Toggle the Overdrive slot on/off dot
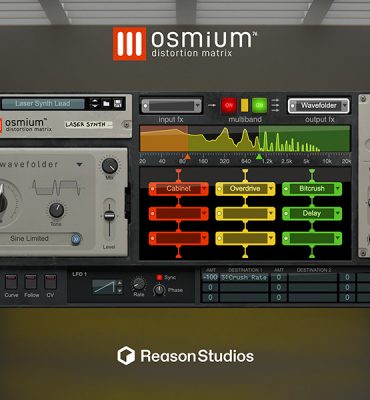 click(219, 189)
